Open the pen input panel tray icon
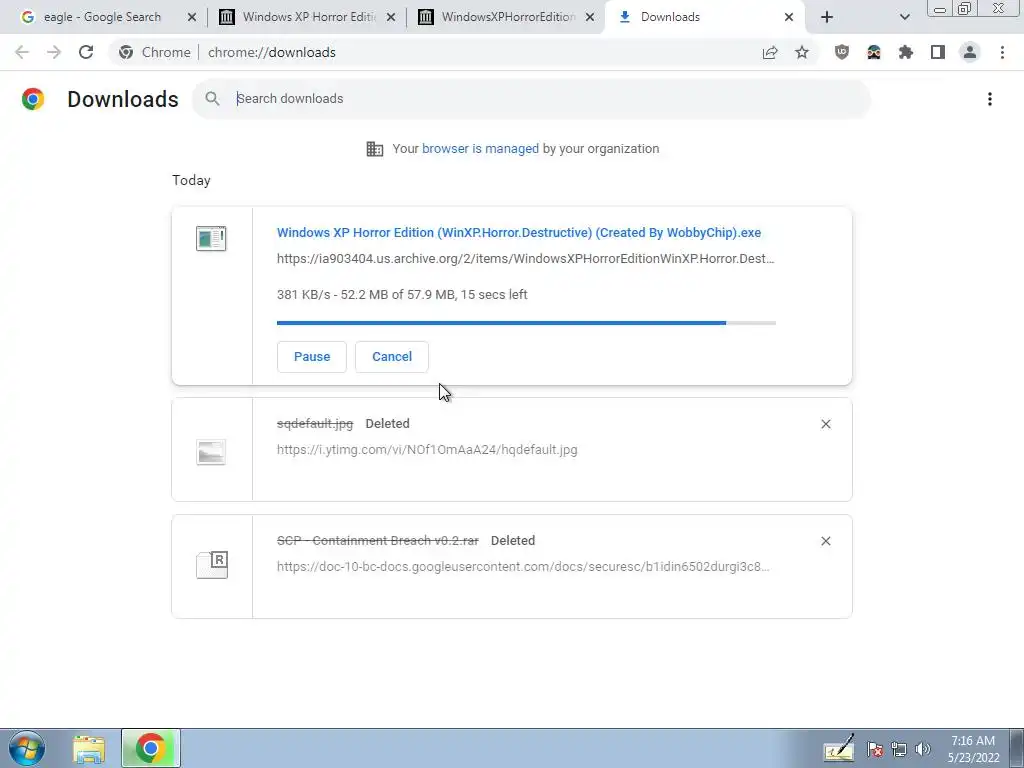The width and height of the screenshot is (1024, 768). (839, 748)
